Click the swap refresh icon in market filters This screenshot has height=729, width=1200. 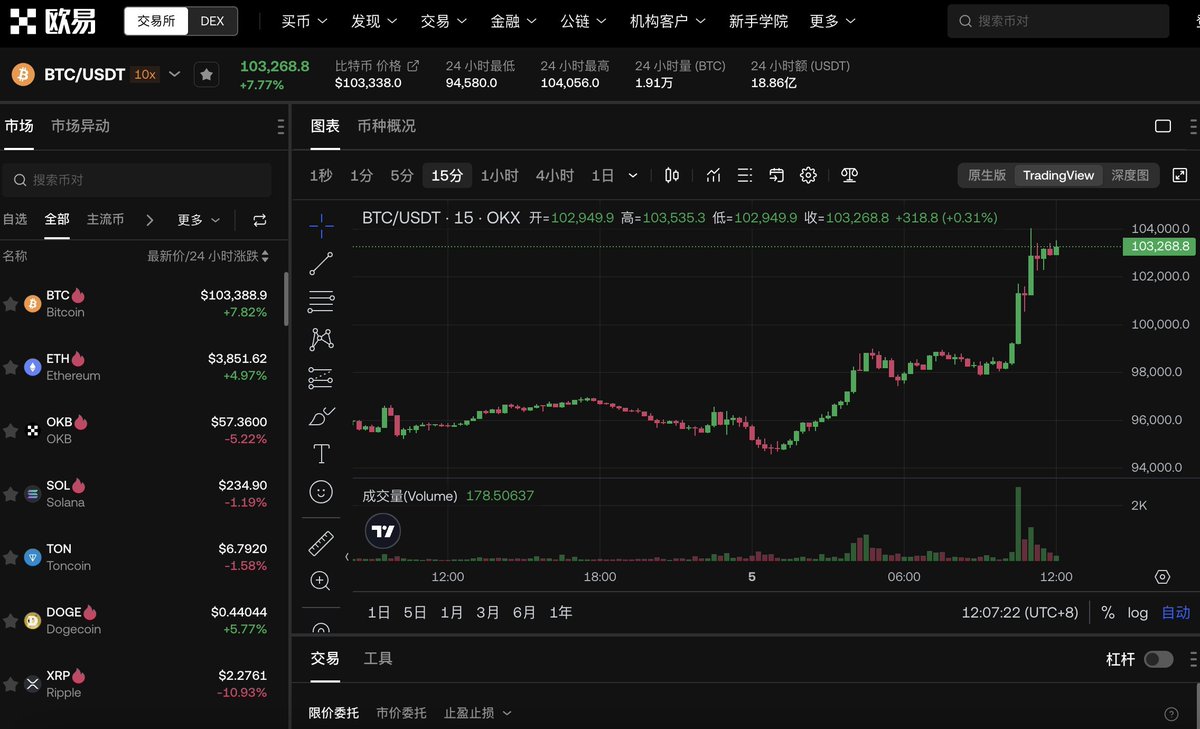coord(260,220)
